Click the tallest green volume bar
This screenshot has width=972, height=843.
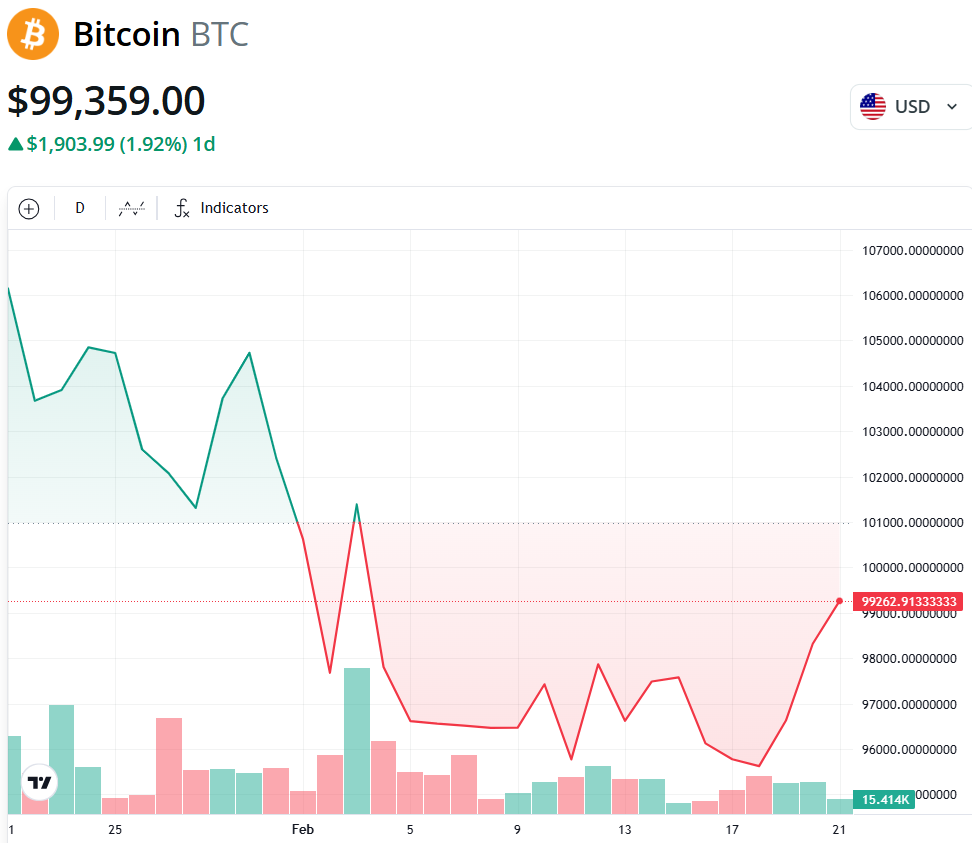357,741
